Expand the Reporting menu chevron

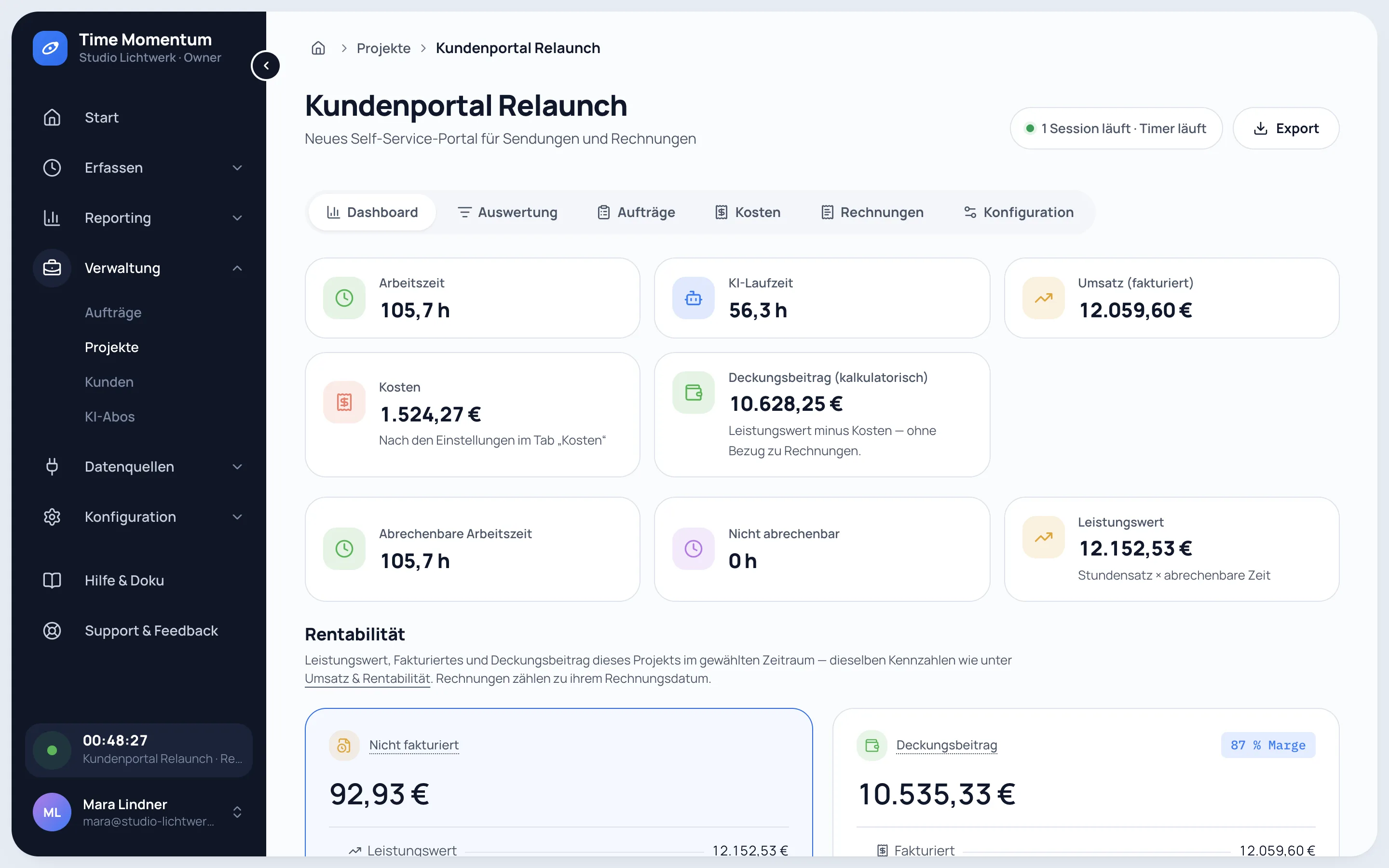pos(237,217)
